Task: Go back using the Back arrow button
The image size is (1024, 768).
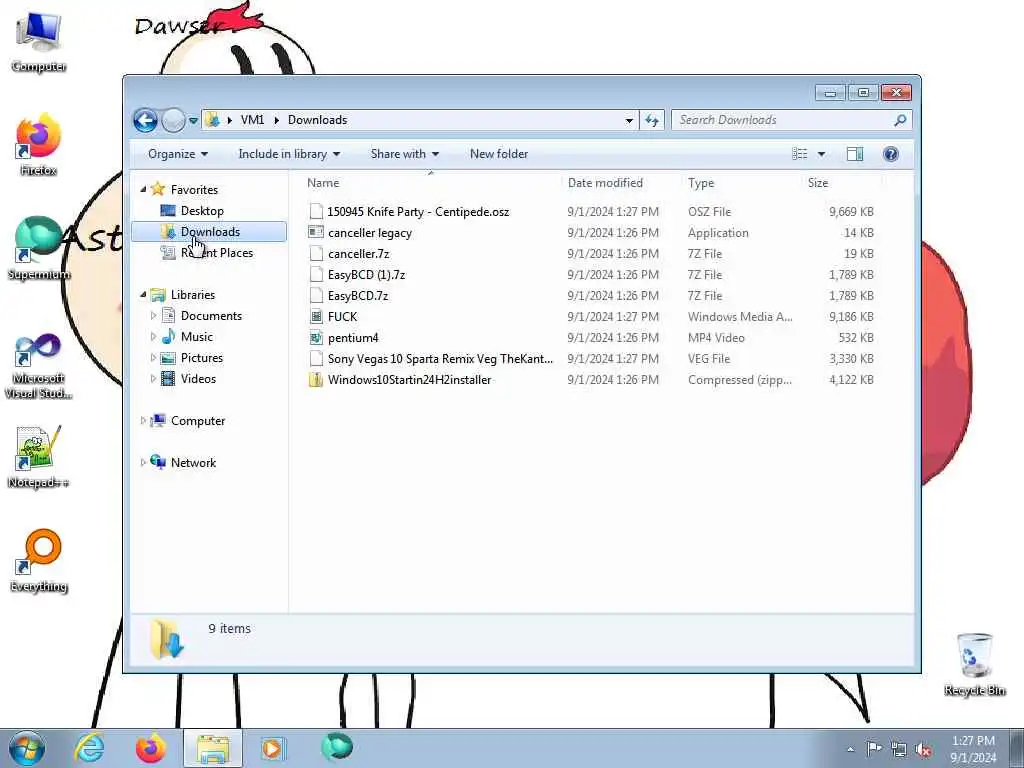Action: [145, 120]
